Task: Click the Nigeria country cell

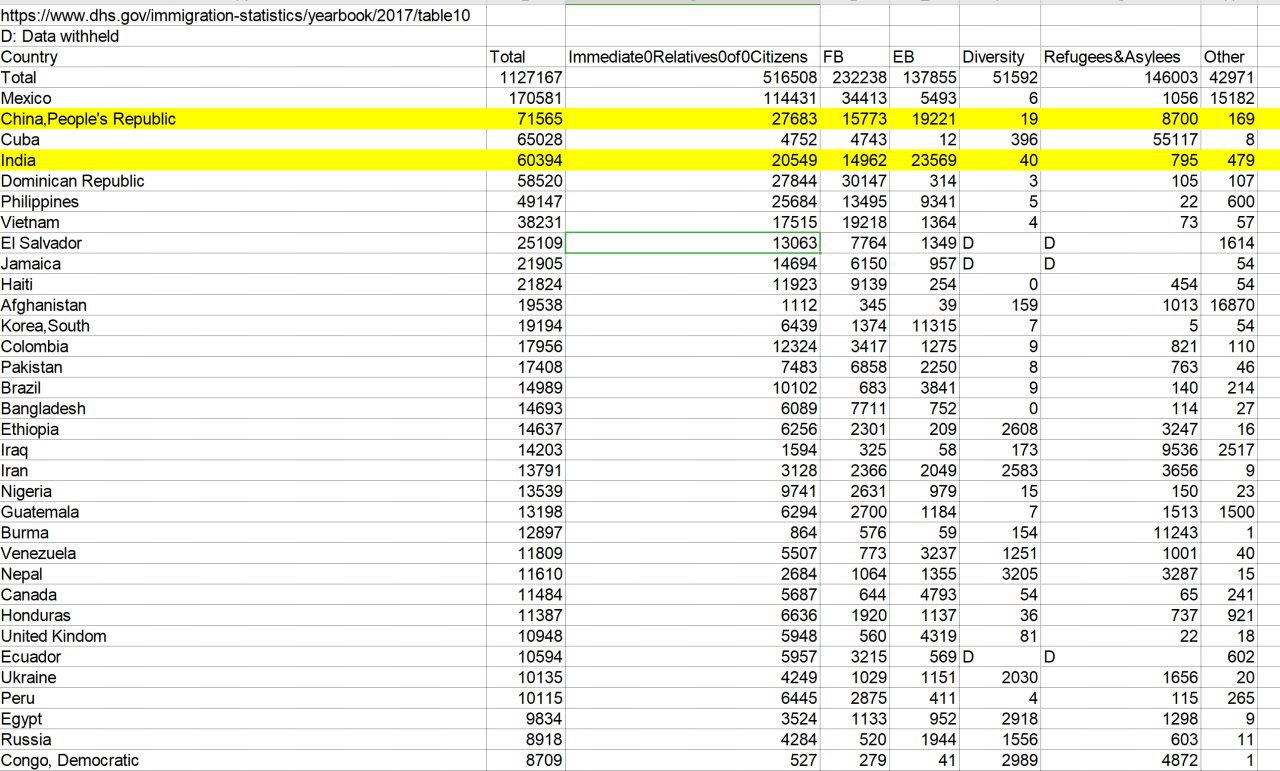Action: point(243,491)
